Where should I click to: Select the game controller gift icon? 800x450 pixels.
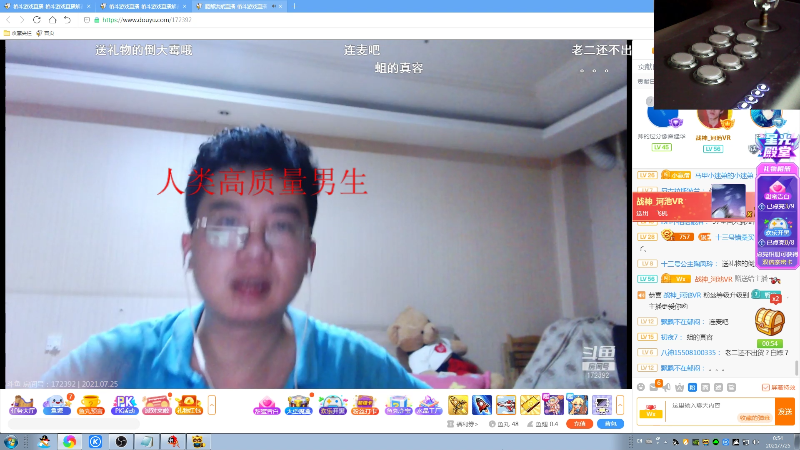(x=333, y=405)
